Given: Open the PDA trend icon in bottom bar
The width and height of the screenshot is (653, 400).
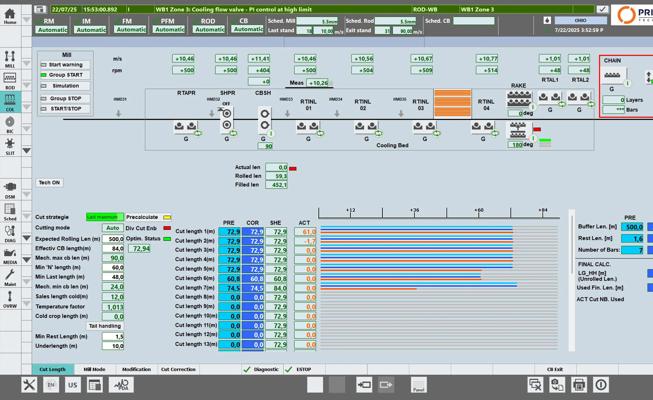Looking at the screenshot, I should point(121,385).
